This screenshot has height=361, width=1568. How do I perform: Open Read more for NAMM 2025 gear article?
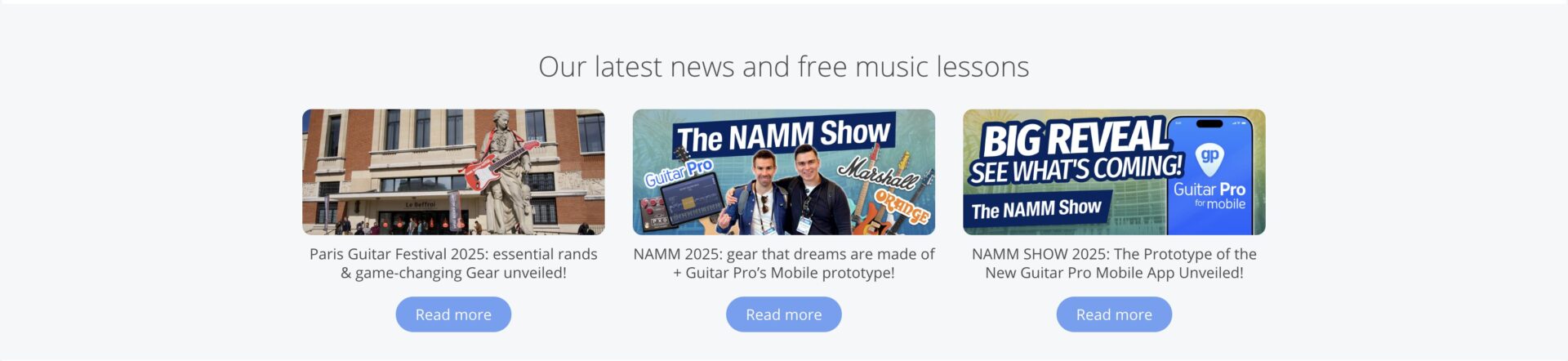784,314
